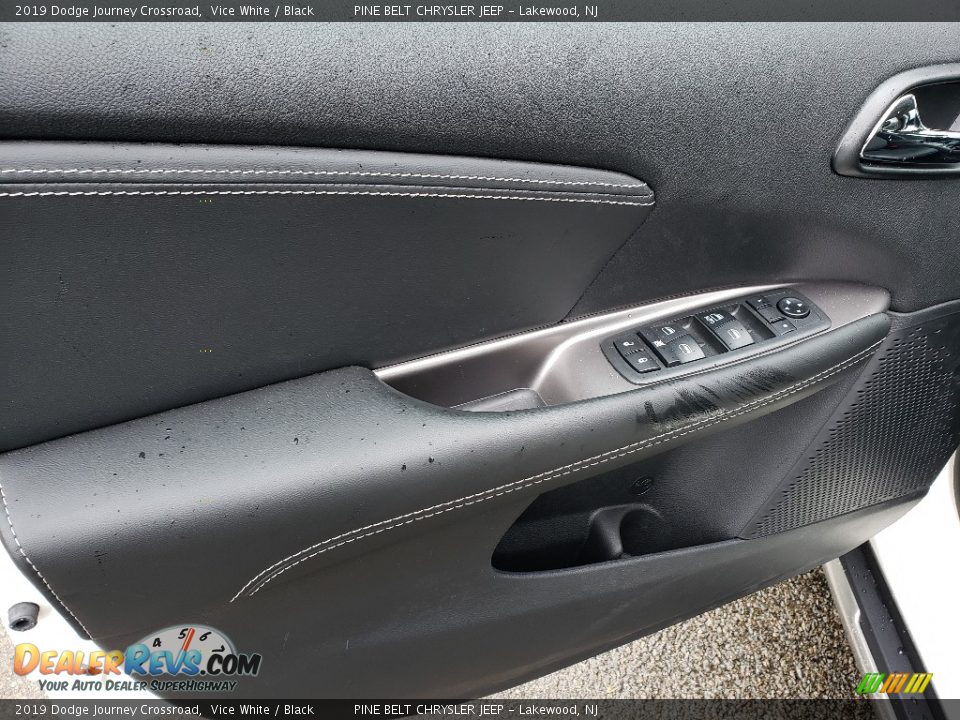Click the black plug on the white door edge
Viewport: 960px width, 720px height.
tap(22, 617)
